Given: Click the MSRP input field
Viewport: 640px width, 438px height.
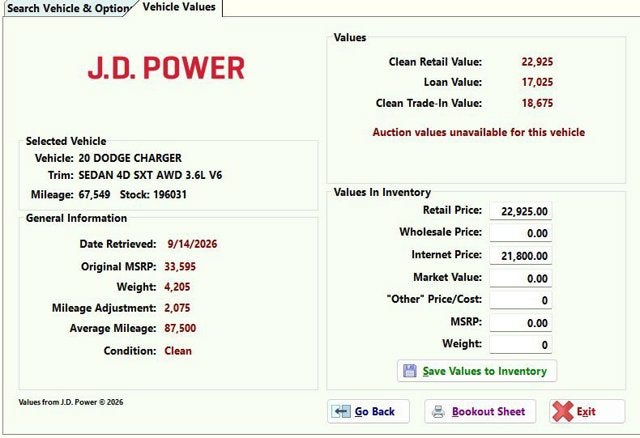Looking at the screenshot, I should [x=521, y=323].
